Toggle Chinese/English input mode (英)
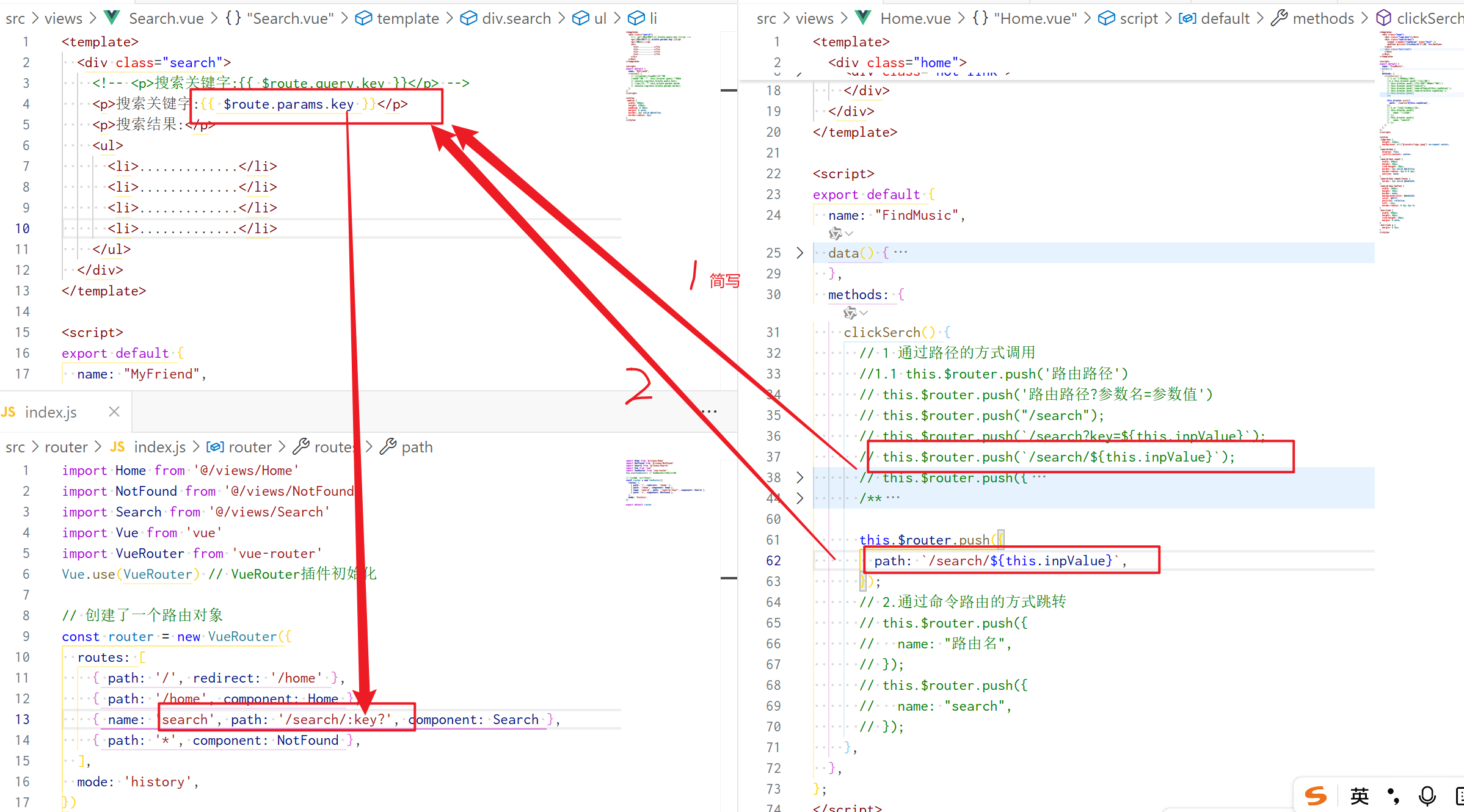Image resolution: width=1464 pixels, height=812 pixels. click(x=1359, y=796)
